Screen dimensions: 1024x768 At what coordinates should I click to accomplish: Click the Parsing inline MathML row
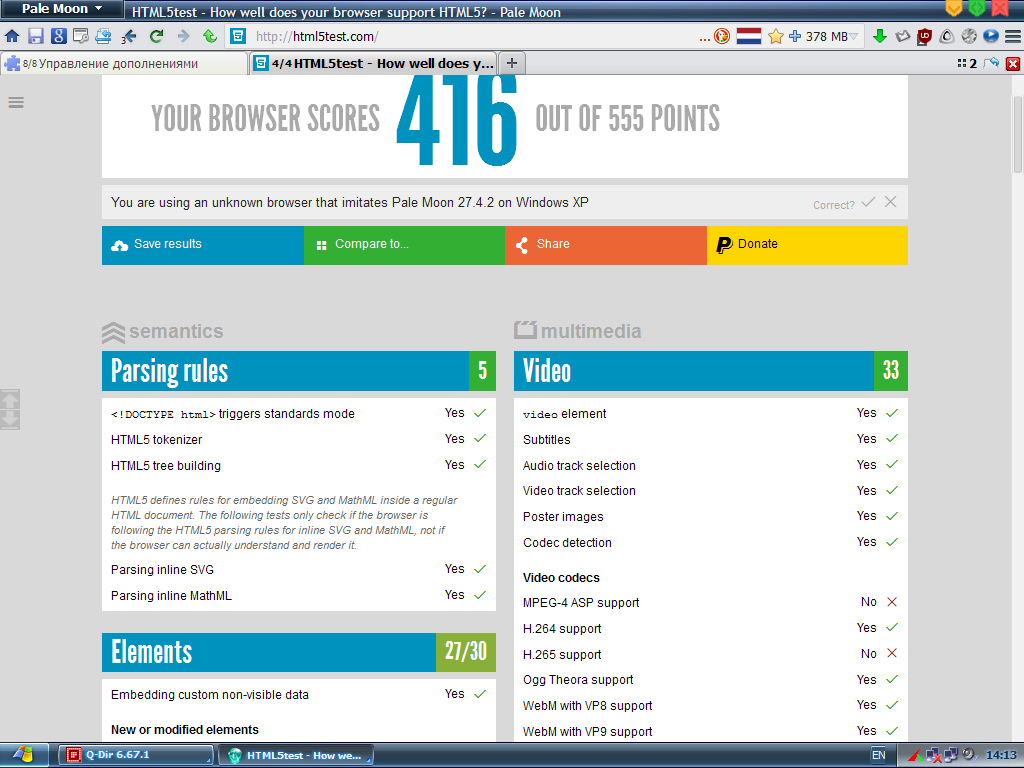(298, 596)
